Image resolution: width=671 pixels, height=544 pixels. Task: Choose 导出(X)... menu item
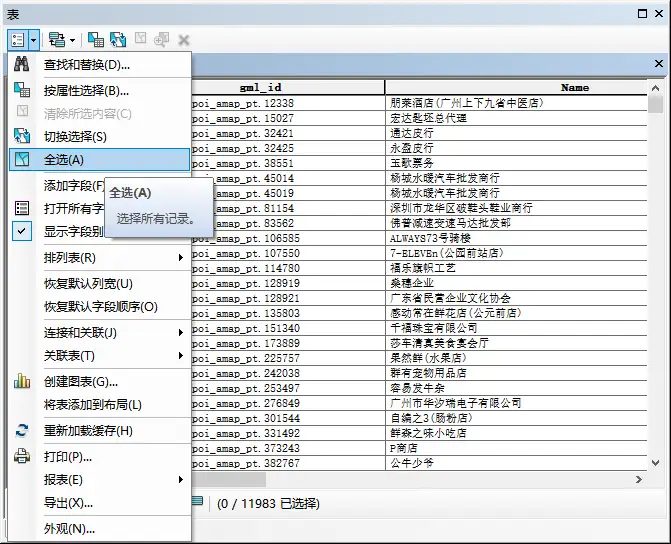pyautogui.click(x=99, y=503)
